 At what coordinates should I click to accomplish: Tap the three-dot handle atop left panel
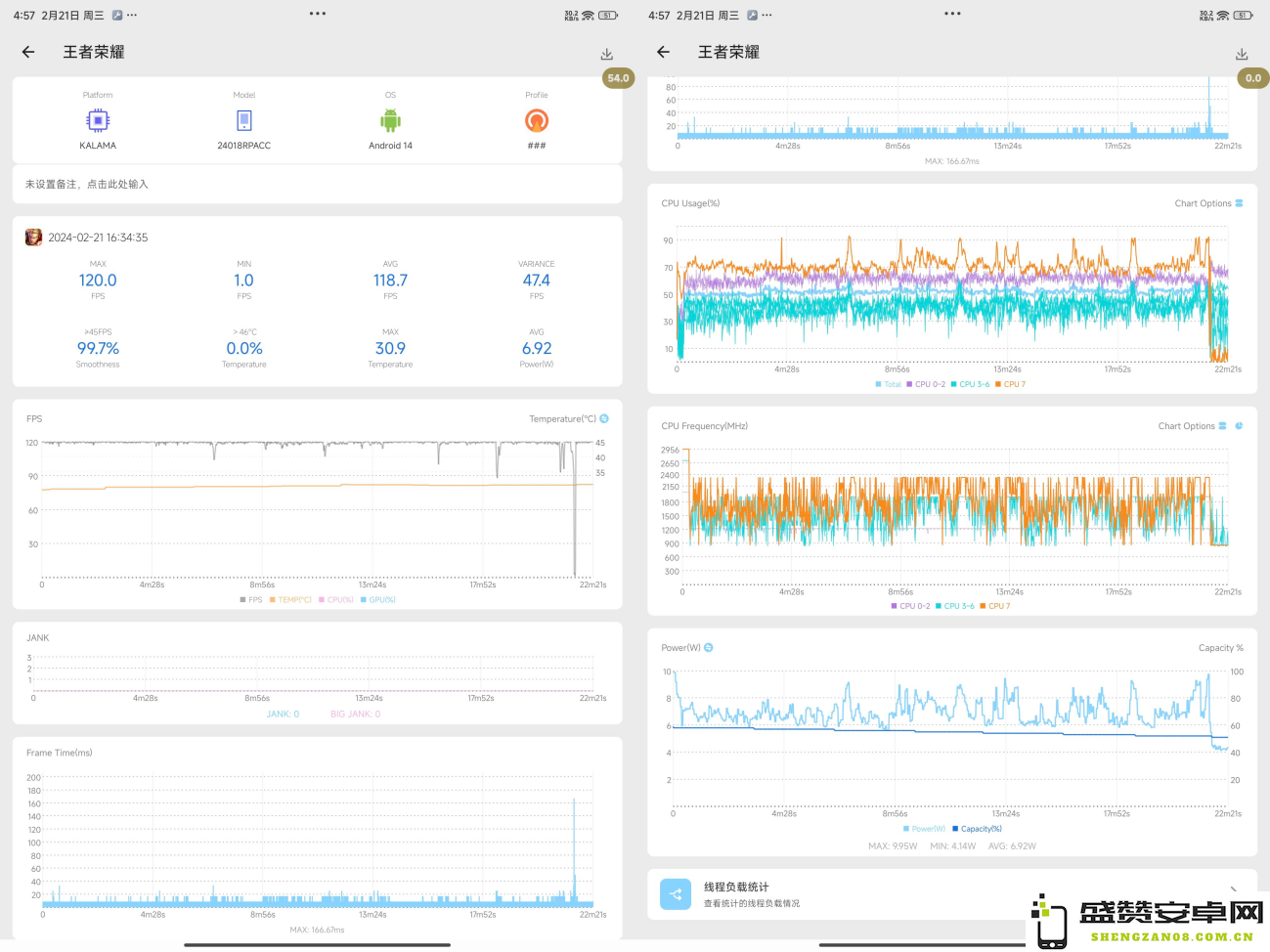click(x=318, y=14)
